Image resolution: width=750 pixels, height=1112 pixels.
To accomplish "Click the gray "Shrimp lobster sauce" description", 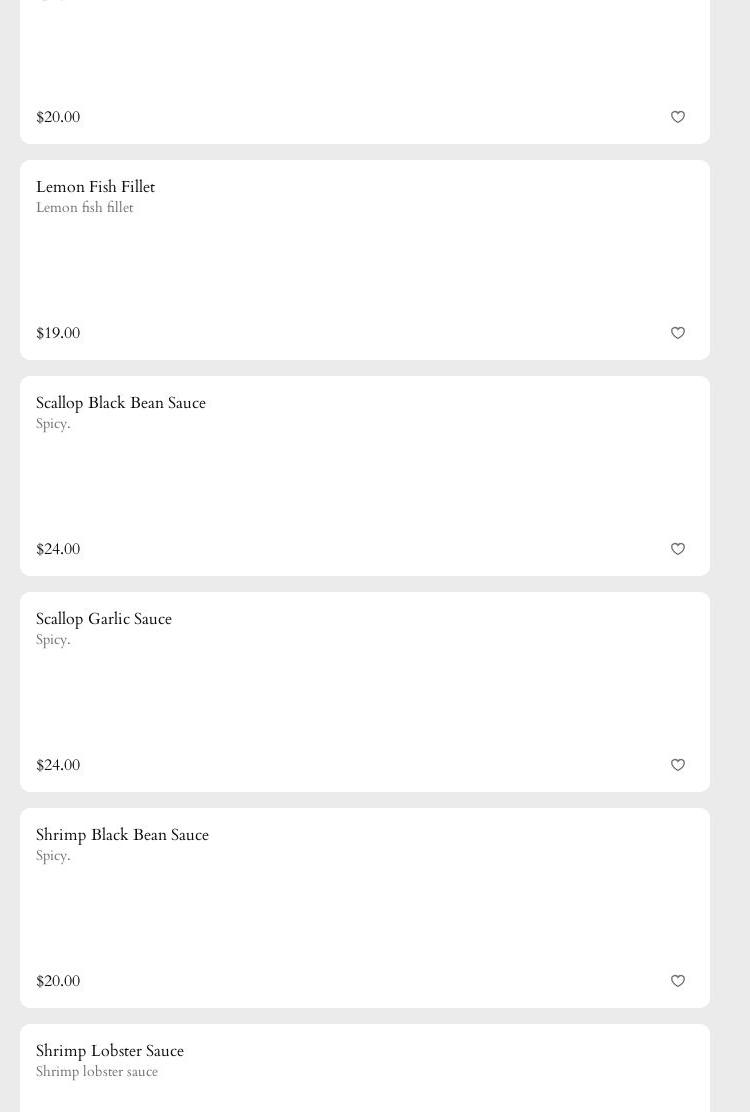I will coord(96,1072).
